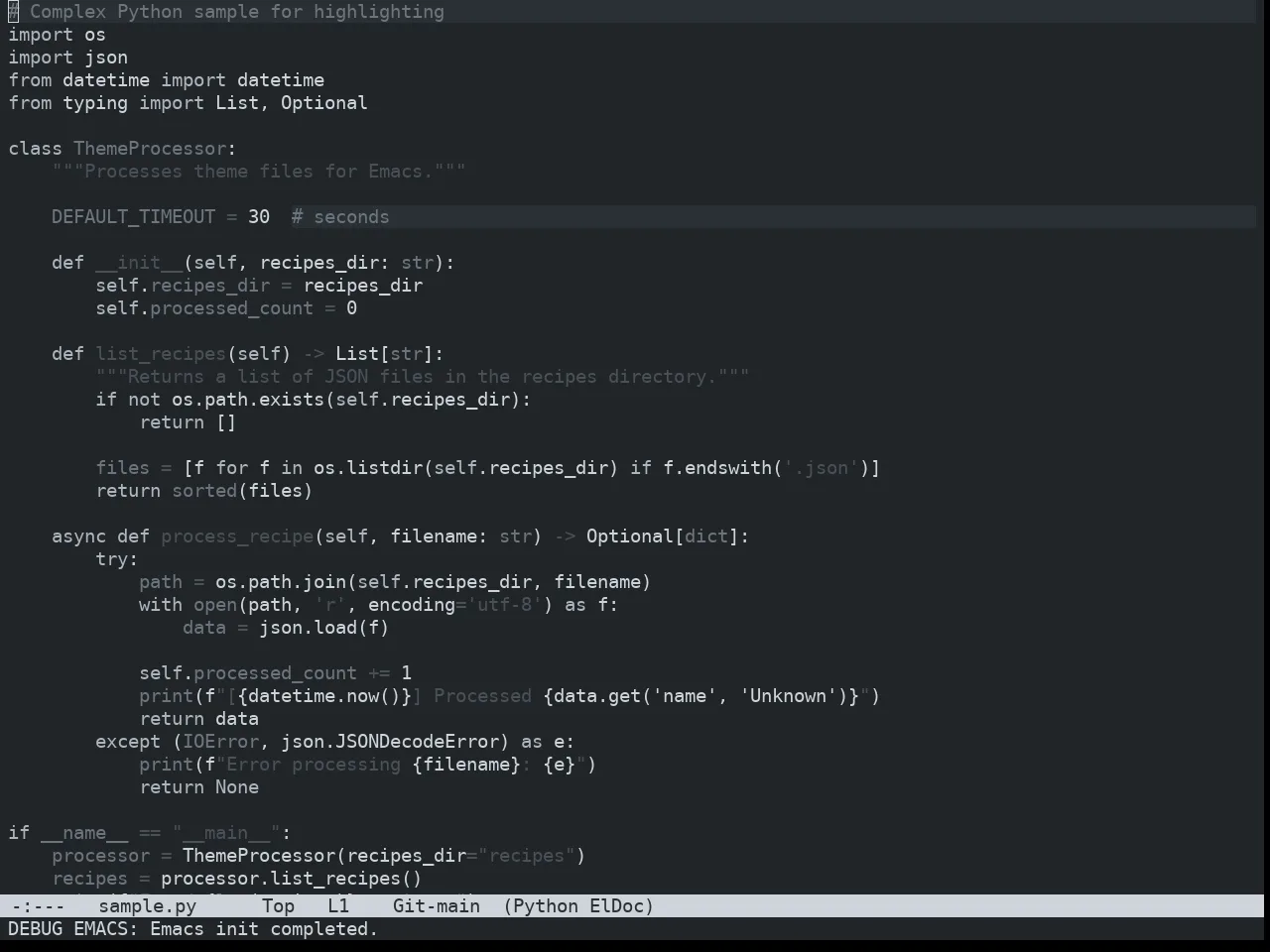1270x952 pixels.
Task: Place cursor on 'import json' line
Action: coord(67,58)
